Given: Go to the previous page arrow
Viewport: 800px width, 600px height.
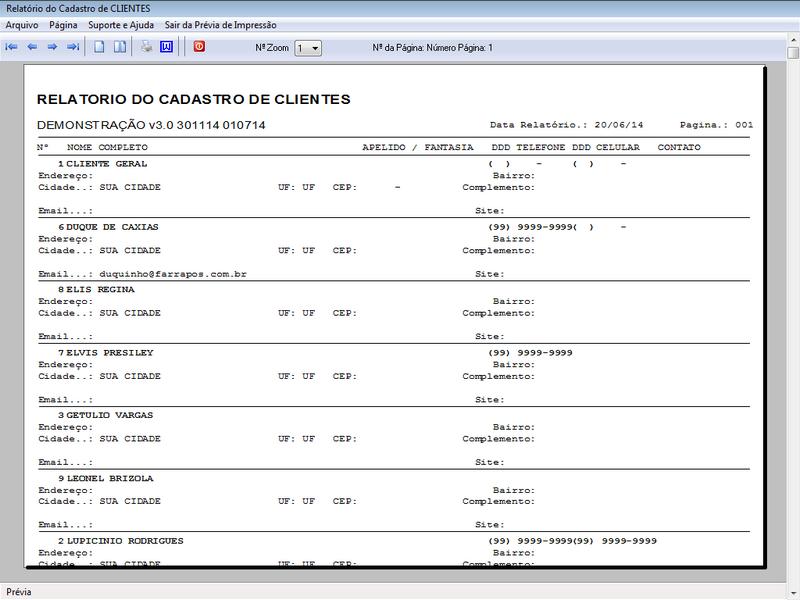Looking at the screenshot, I should pyautogui.click(x=32, y=47).
